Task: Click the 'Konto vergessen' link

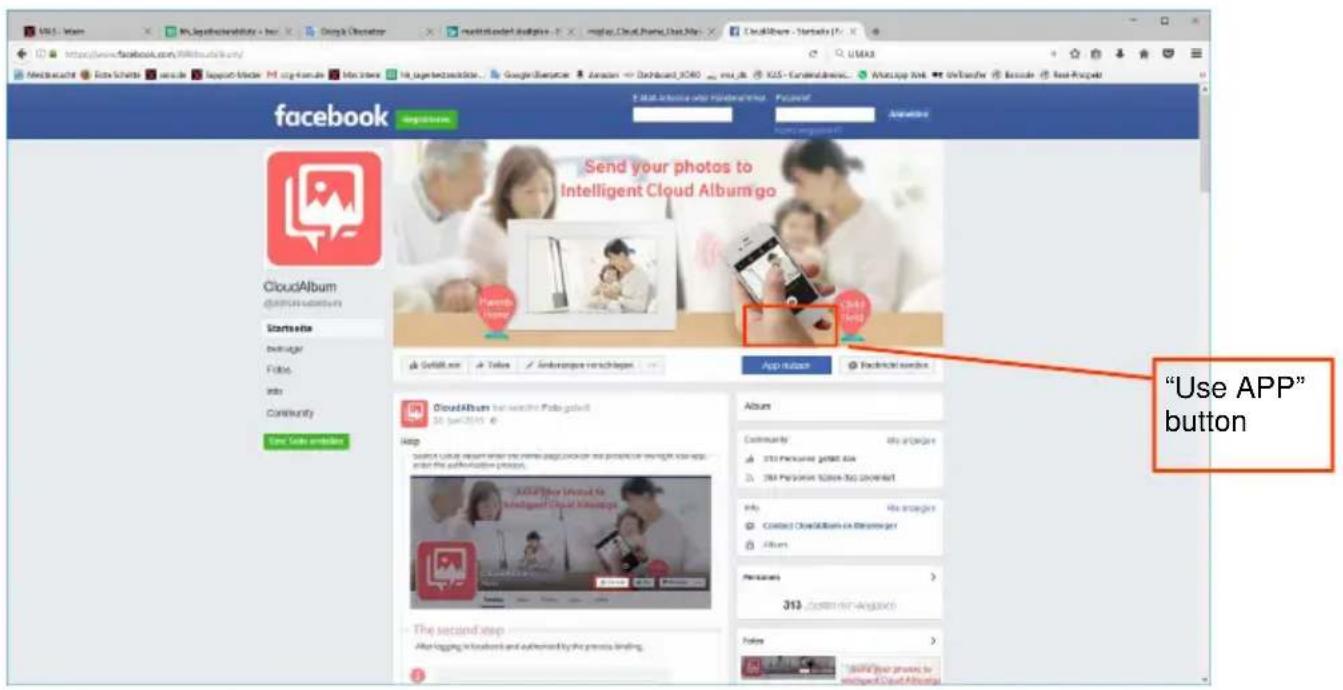Action: tap(808, 130)
